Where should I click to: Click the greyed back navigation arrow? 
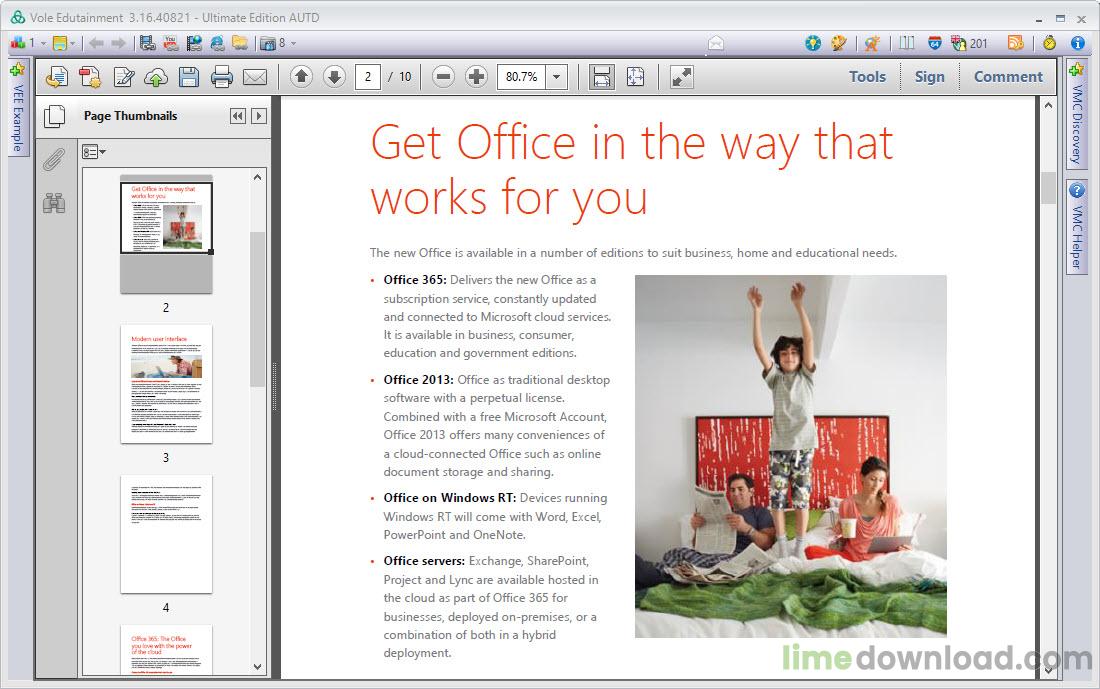coord(96,43)
